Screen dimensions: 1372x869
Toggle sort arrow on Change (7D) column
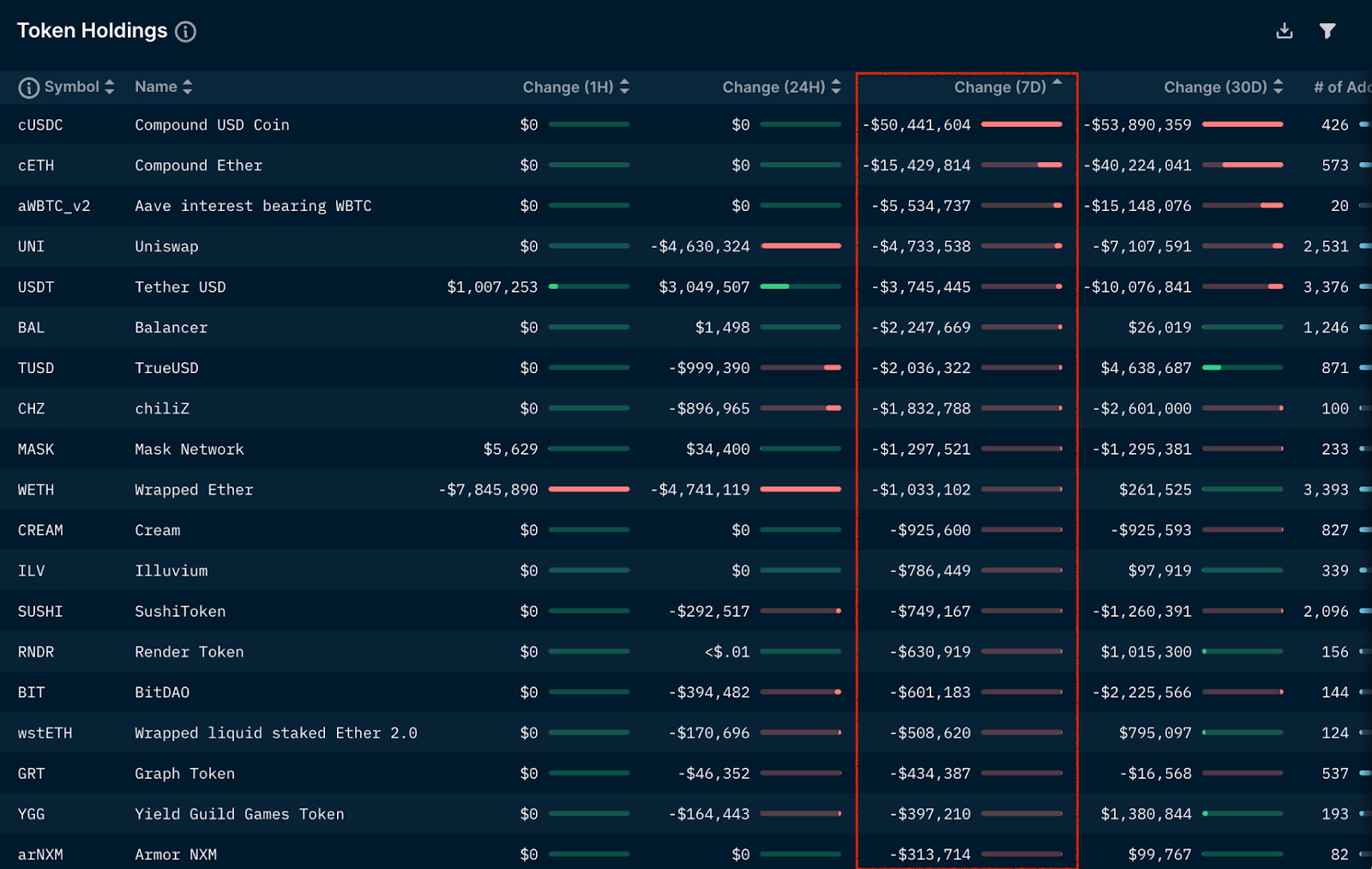pos(1057,83)
